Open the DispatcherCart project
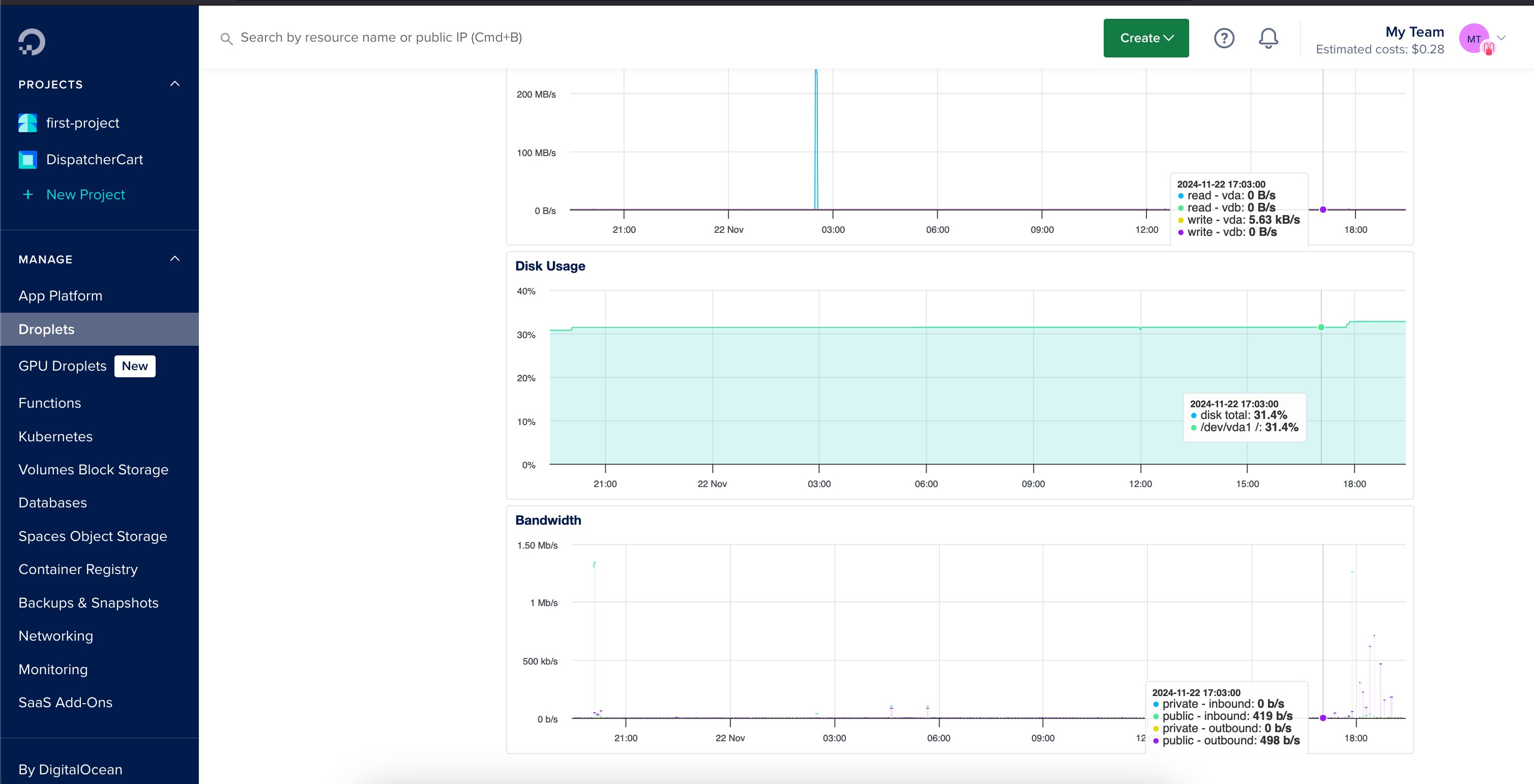The width and height of the screenshot is (1534, 784). click(95, 160)
